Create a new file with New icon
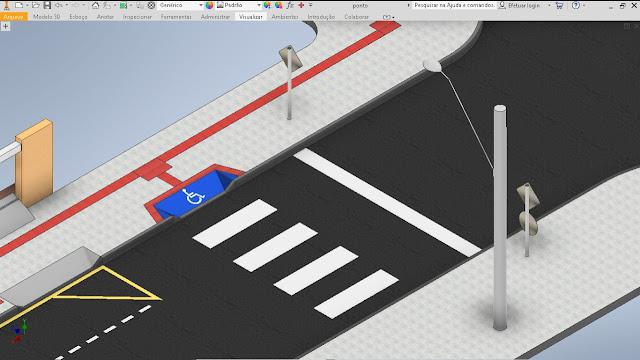This screenshot has height=360, width=640. point(19,5)
